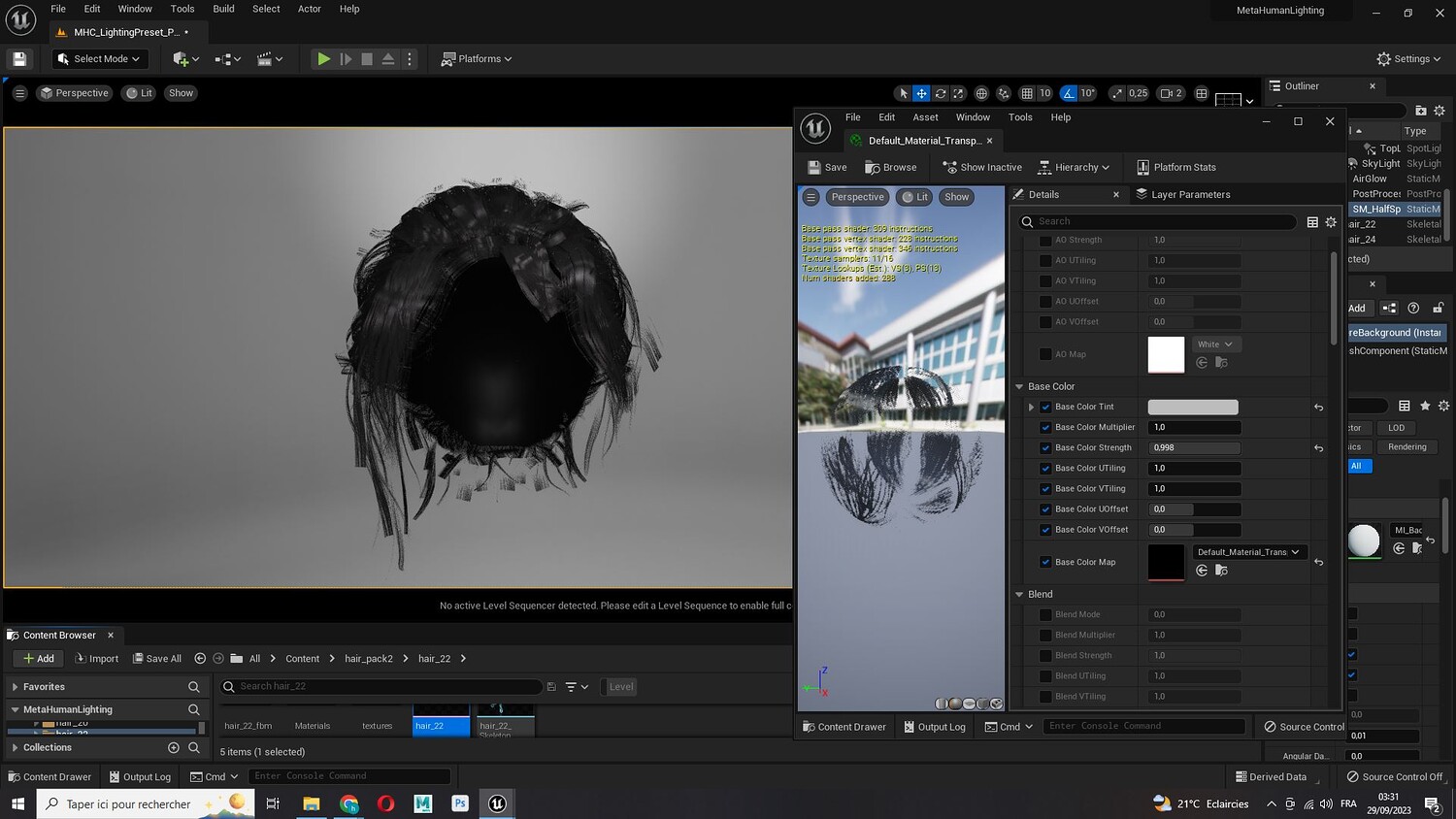The image size is (1456, 819).
Task: Open Photoshop from the Windows taskbar
Action: click(460, 803)
